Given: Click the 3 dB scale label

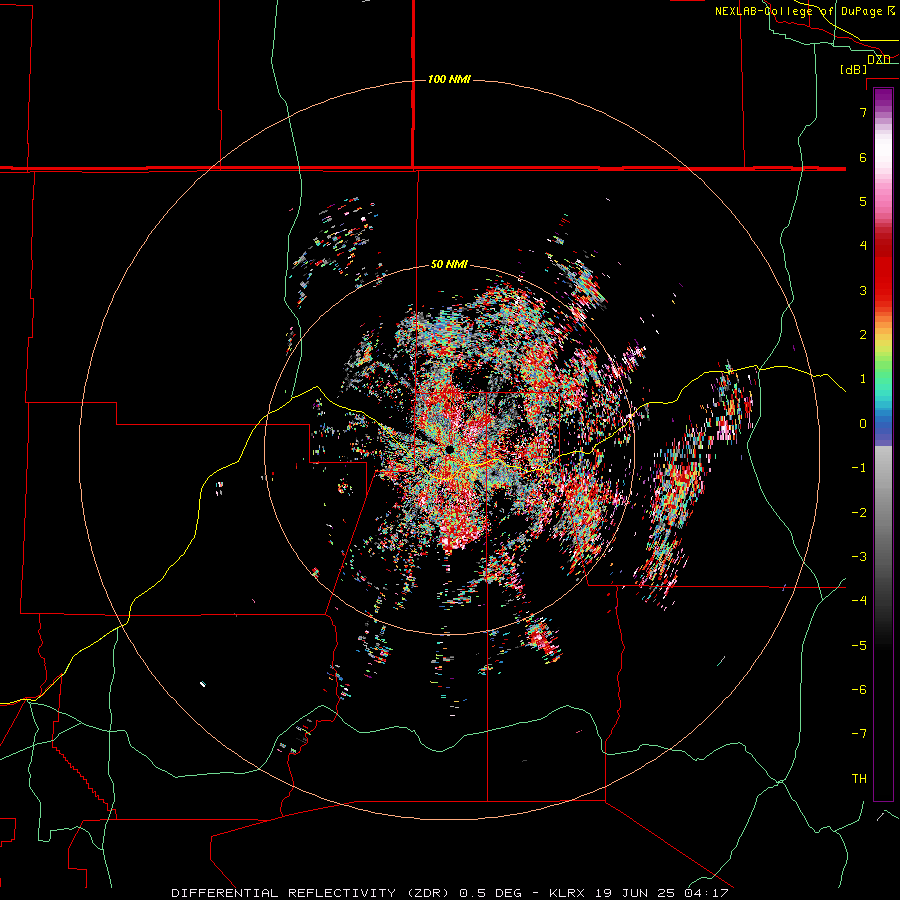Looking at the screenshot, I should point(863,290).
